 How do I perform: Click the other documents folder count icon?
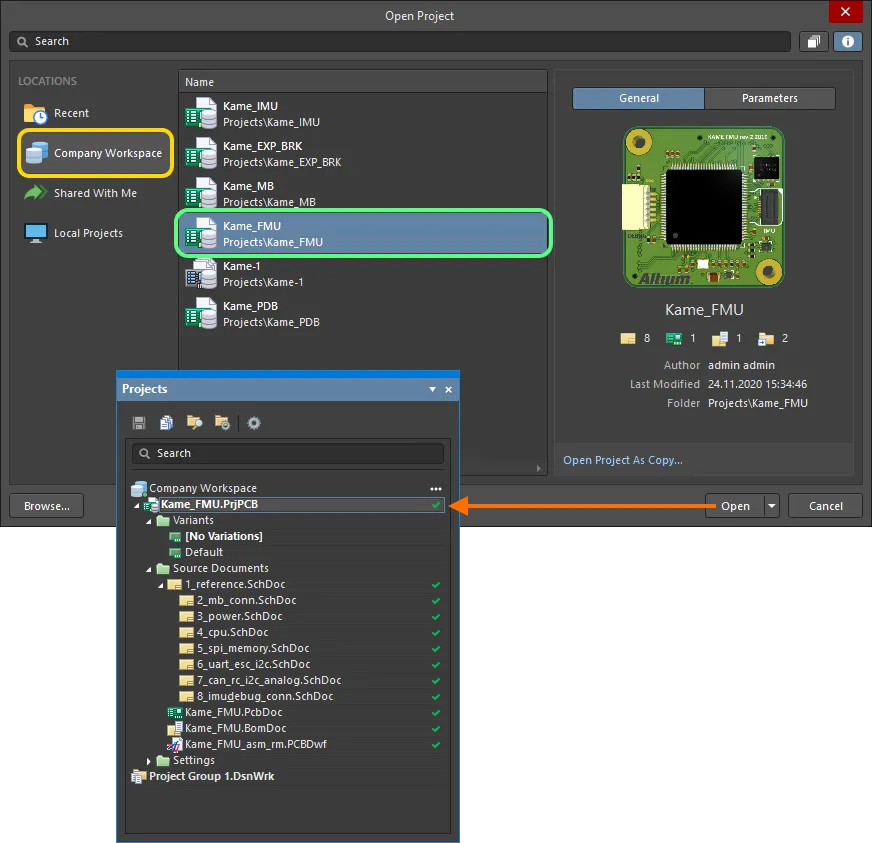(x=766, y=338)
